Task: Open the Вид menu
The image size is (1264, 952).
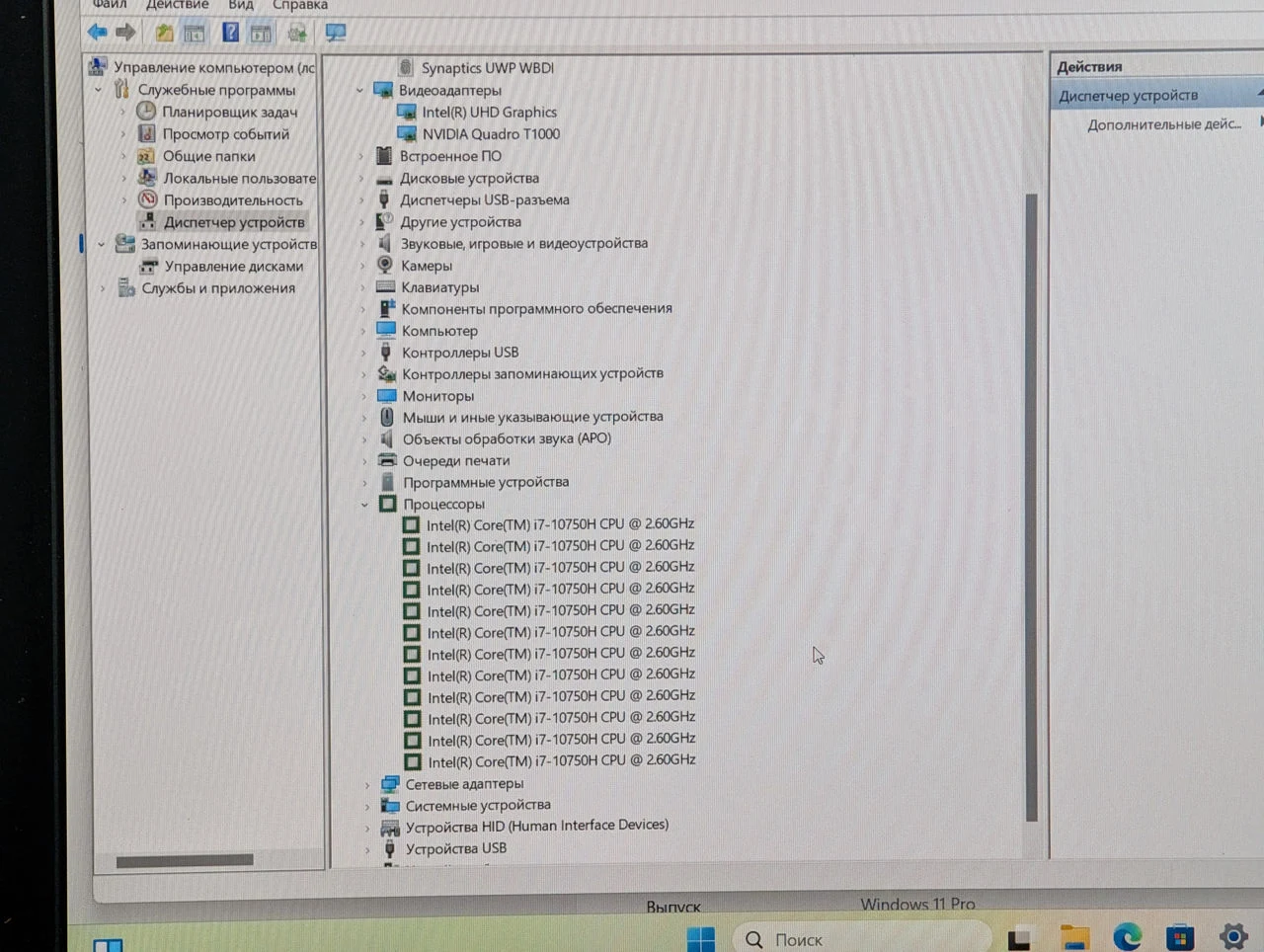Action: pyautogui.click(x=241, y=5)
